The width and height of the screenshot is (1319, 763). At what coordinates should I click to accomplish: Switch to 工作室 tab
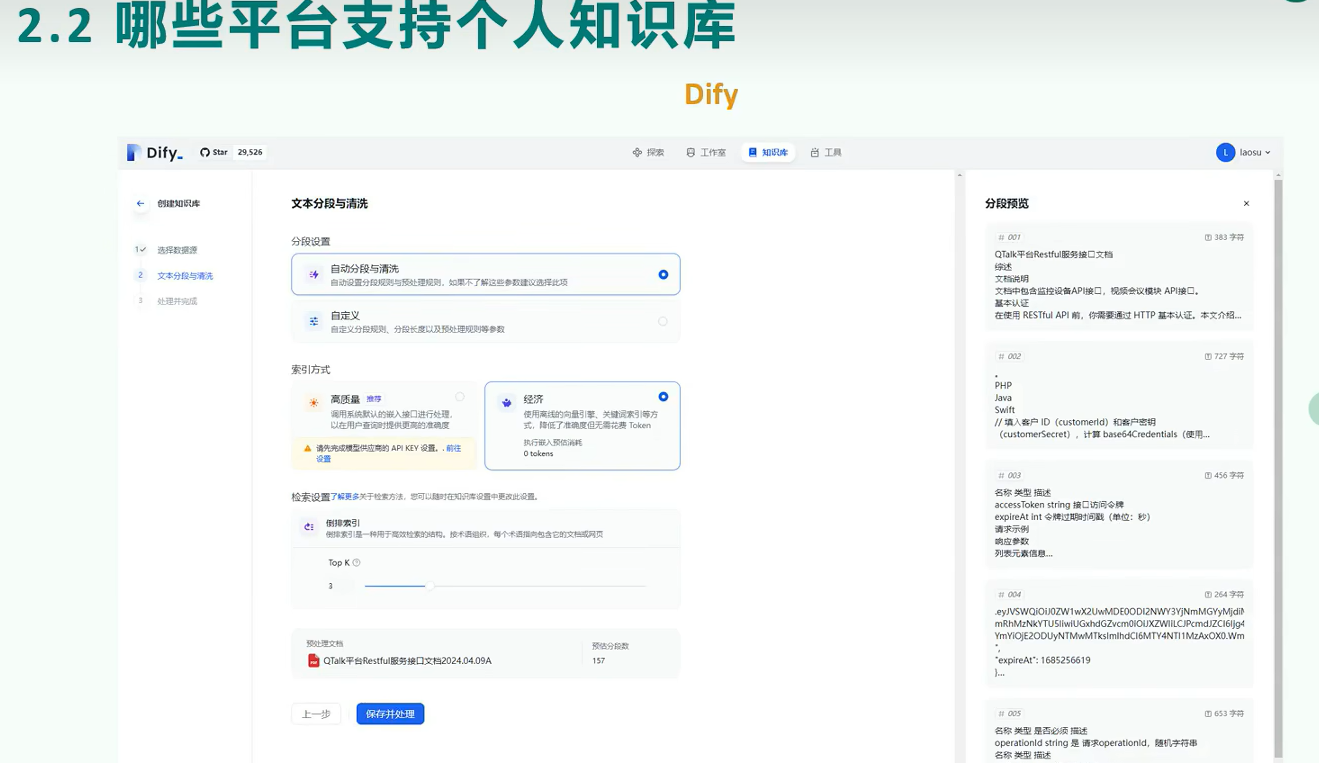click(706, 153)
